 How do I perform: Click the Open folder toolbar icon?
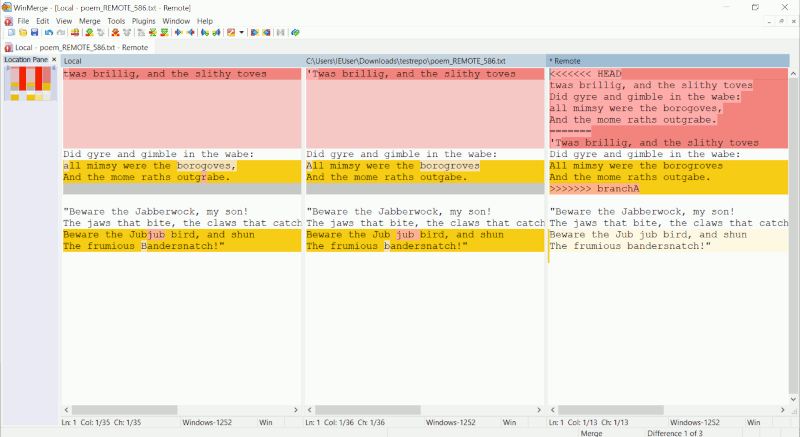pos(23,32)
